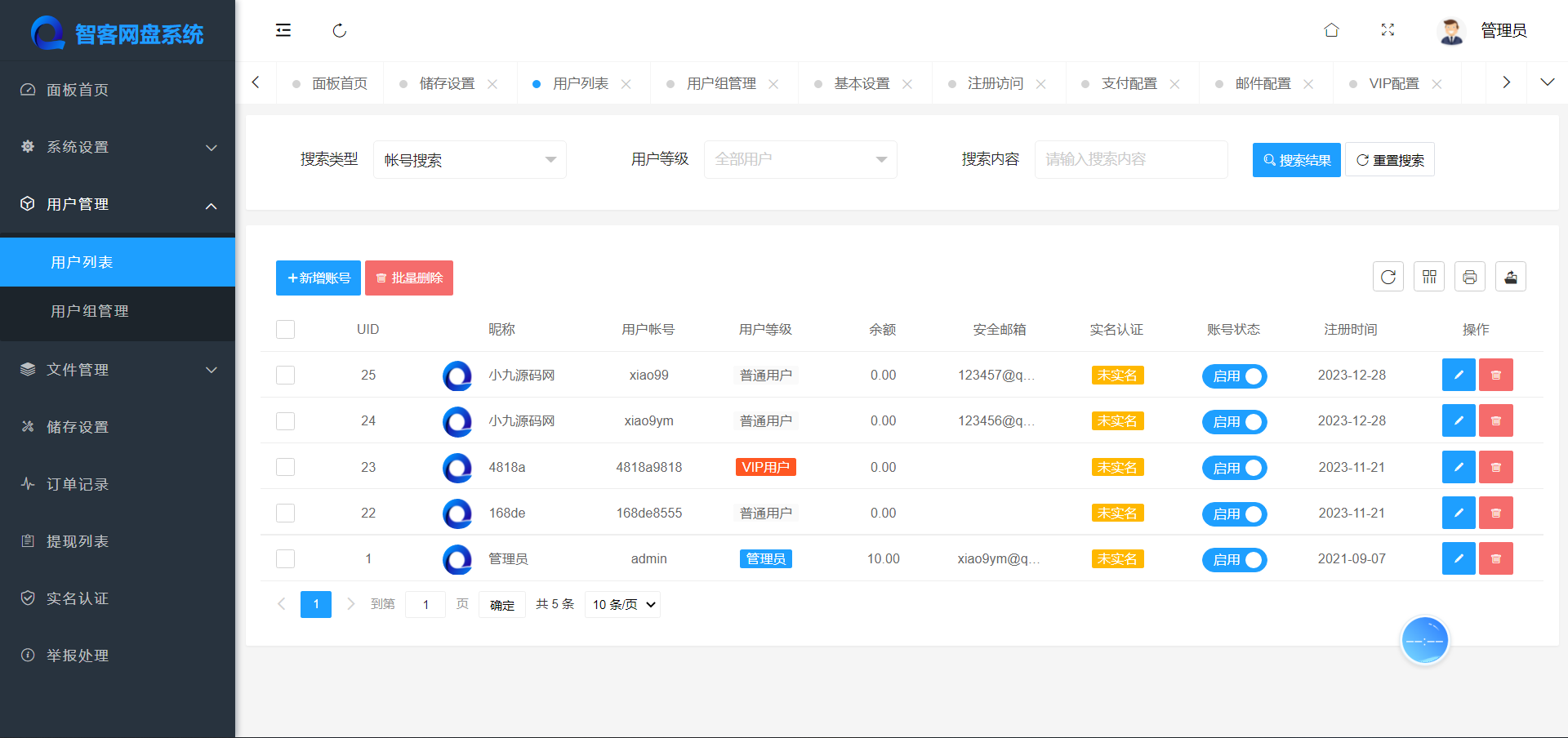Delete the admin account with the trash icon
The height and width of the screenshot is (738, 1568).
[x=1496, y=558]
